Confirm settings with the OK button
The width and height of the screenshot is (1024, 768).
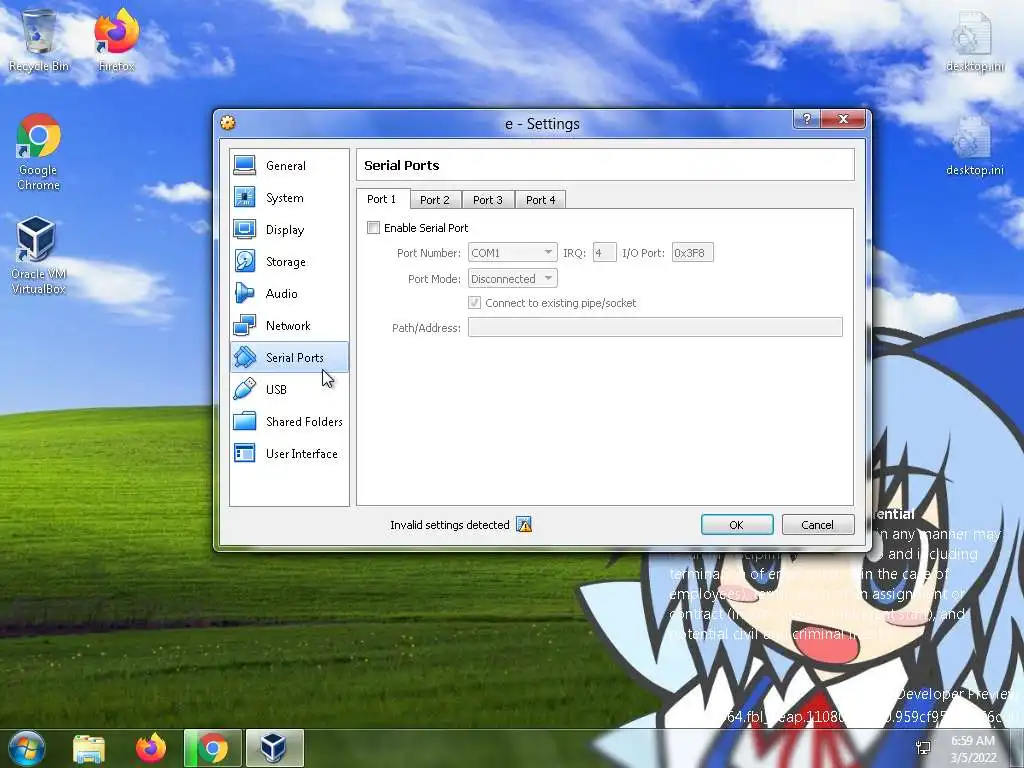(x=737, y=524)
